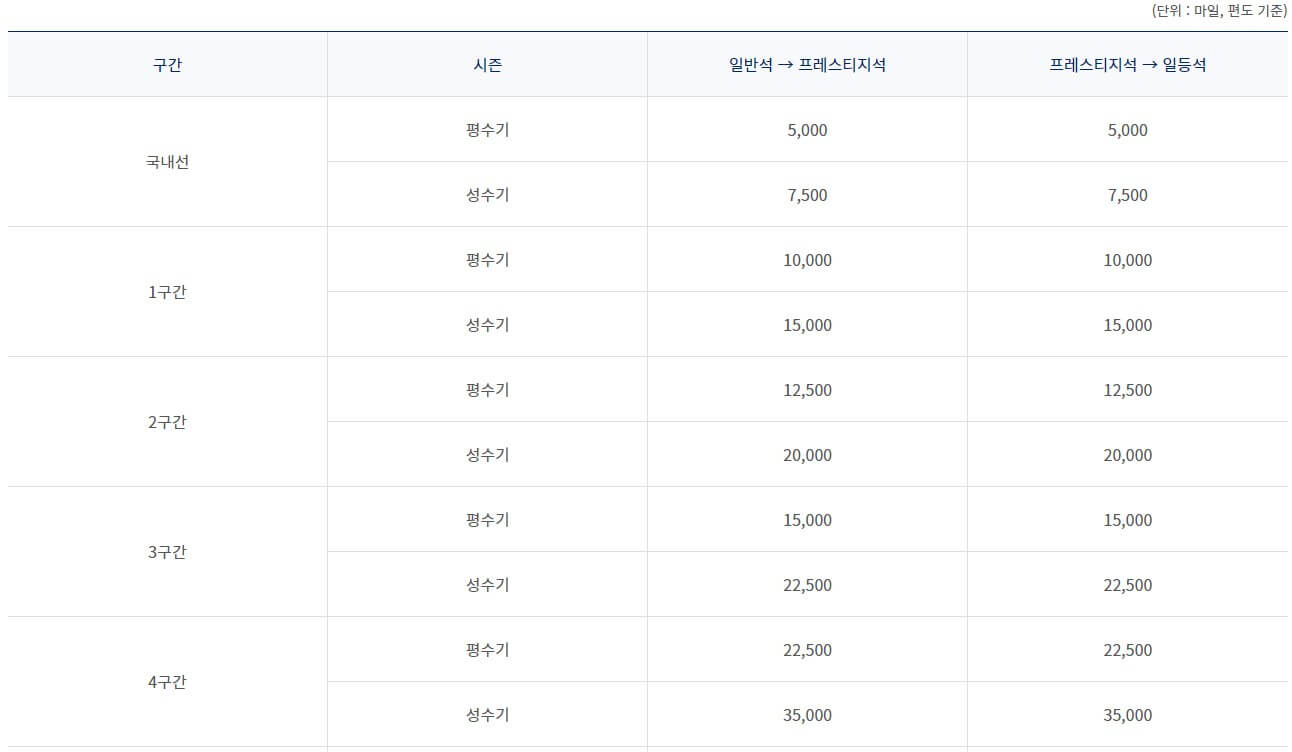Click the 4구간 row label

(x=167, y=682)
